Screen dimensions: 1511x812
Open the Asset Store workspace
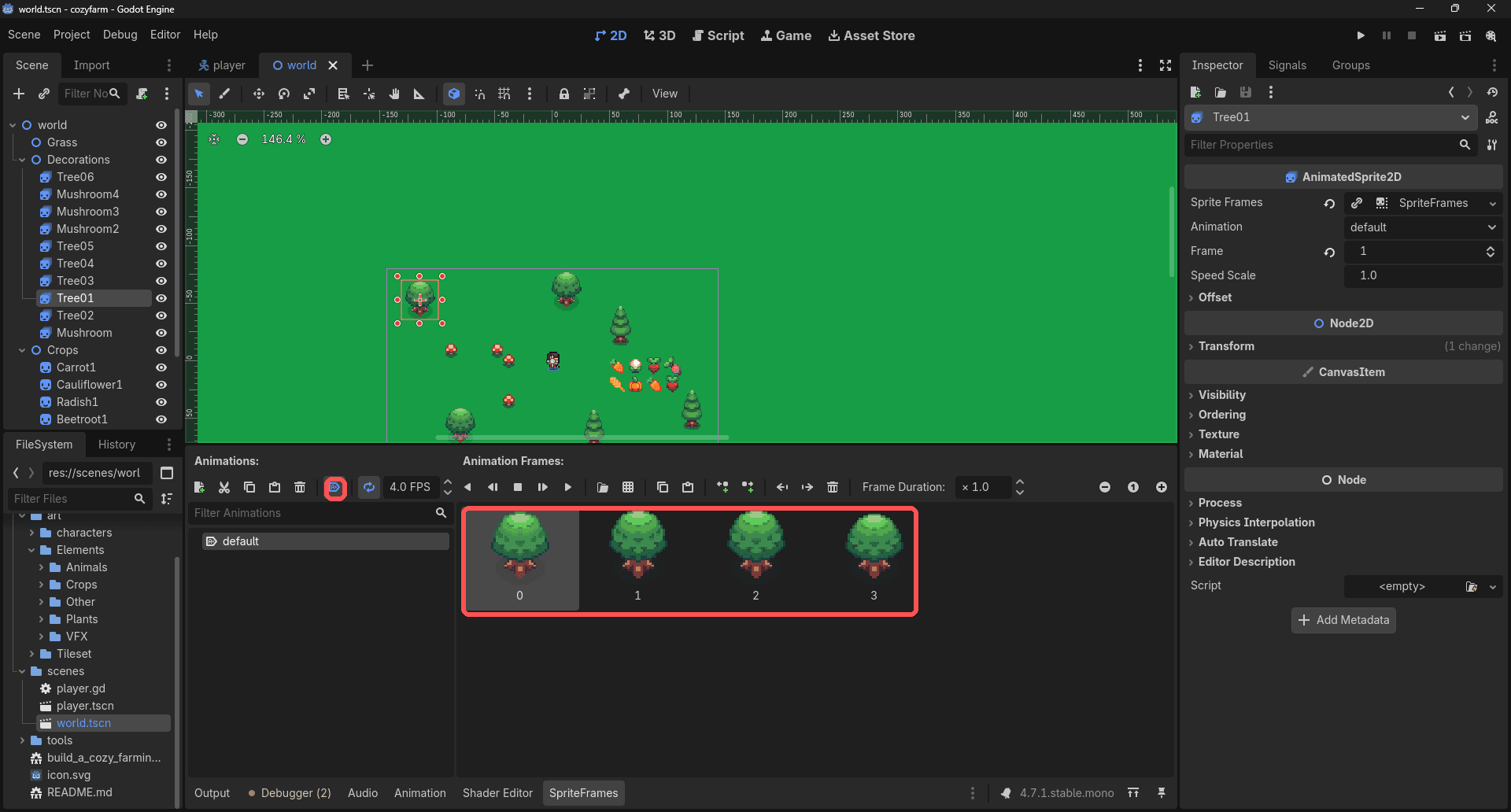coord(871,35)
